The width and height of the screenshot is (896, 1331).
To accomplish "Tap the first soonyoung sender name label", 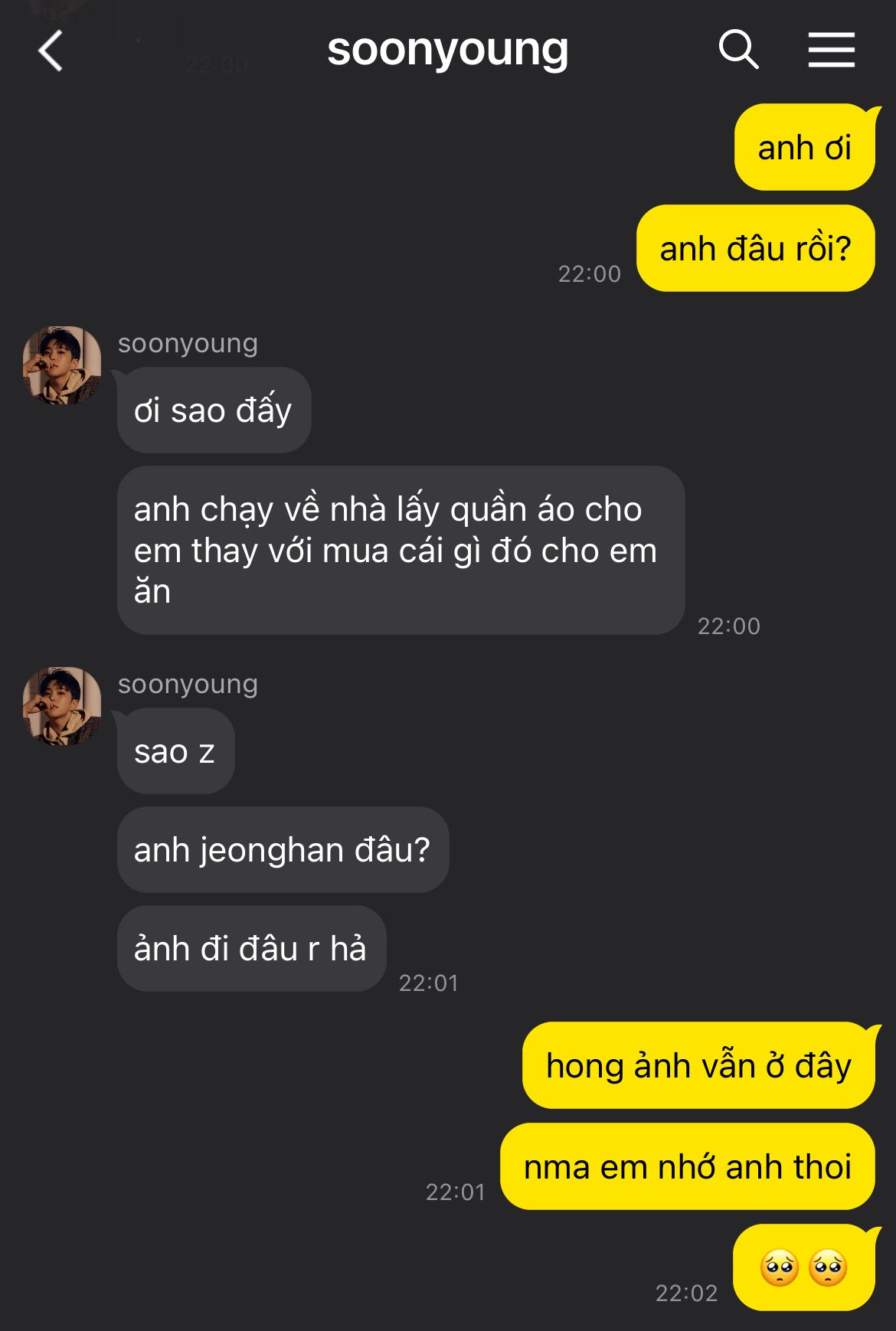I will click(x=188, y=343).
